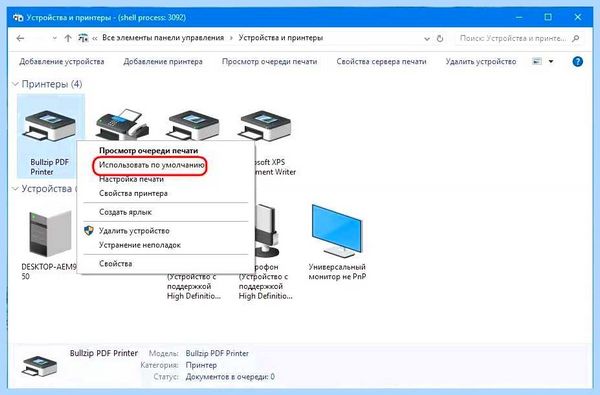Image resolution: width=600 pixels, height=395 pixels.
Task: Select Удалить устройство in context menu
Action: pyautogui.click(x=134, y=231)
